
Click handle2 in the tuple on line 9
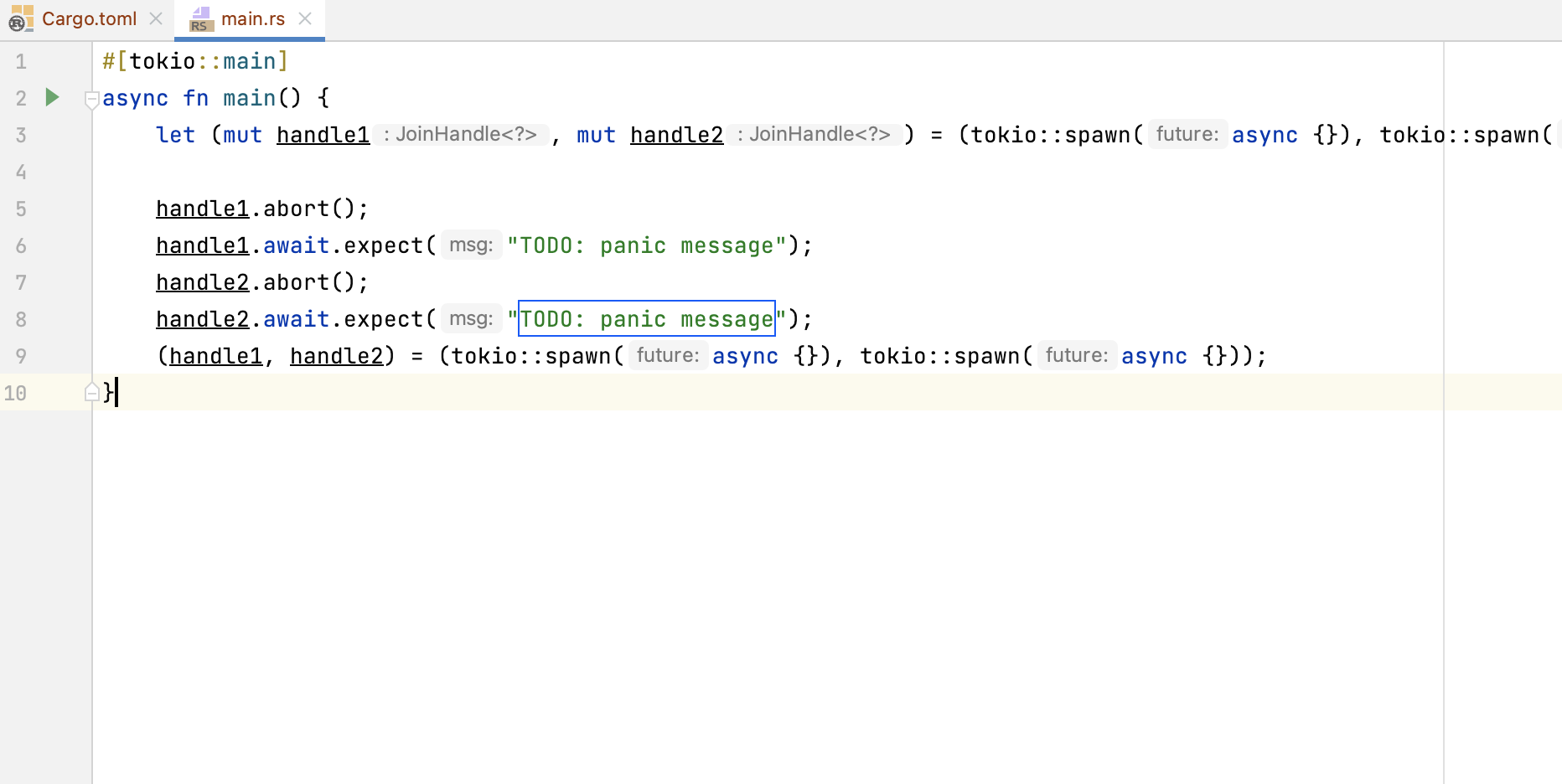337,356
